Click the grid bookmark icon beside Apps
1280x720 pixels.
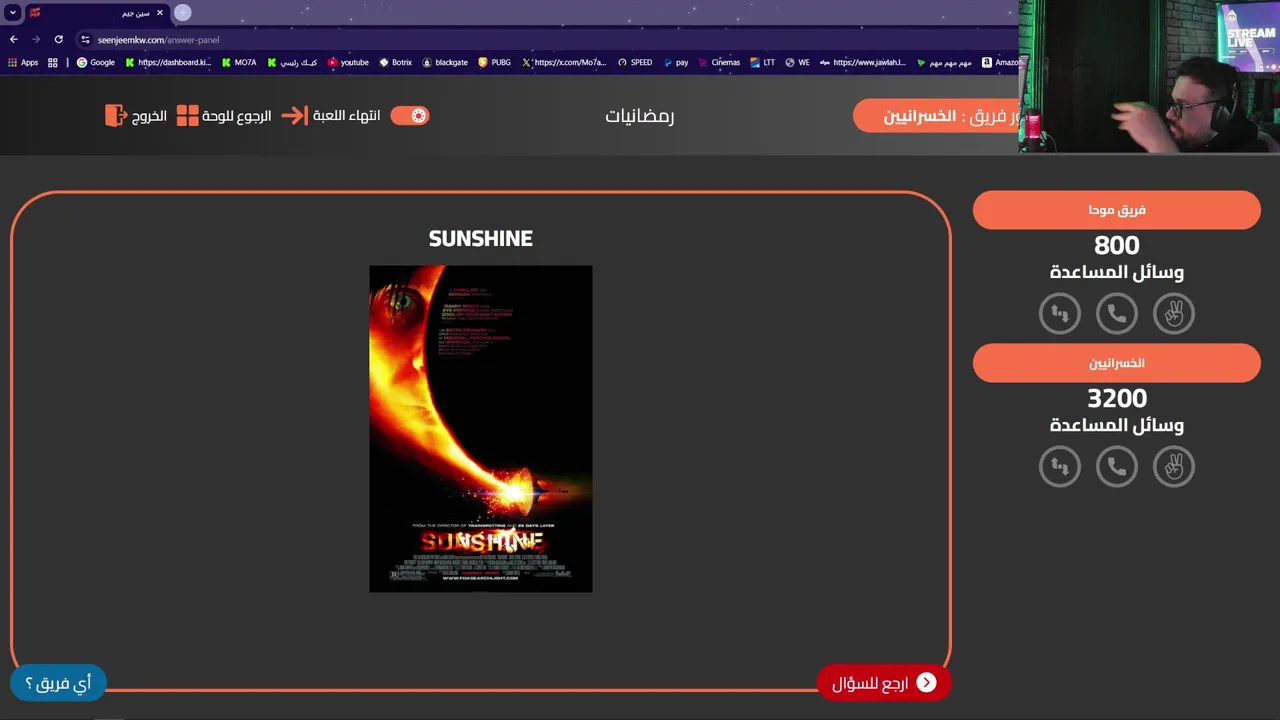[53, 62]
